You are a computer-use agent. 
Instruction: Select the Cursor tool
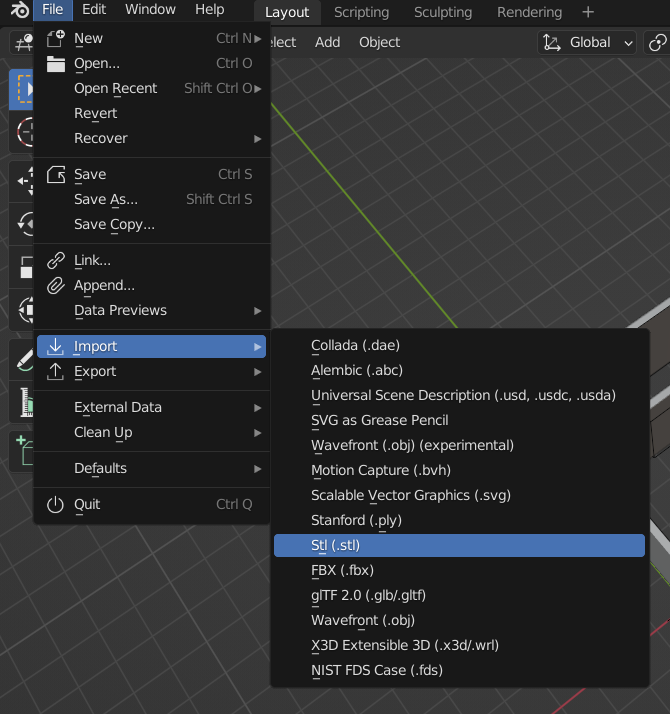point(22,133)
